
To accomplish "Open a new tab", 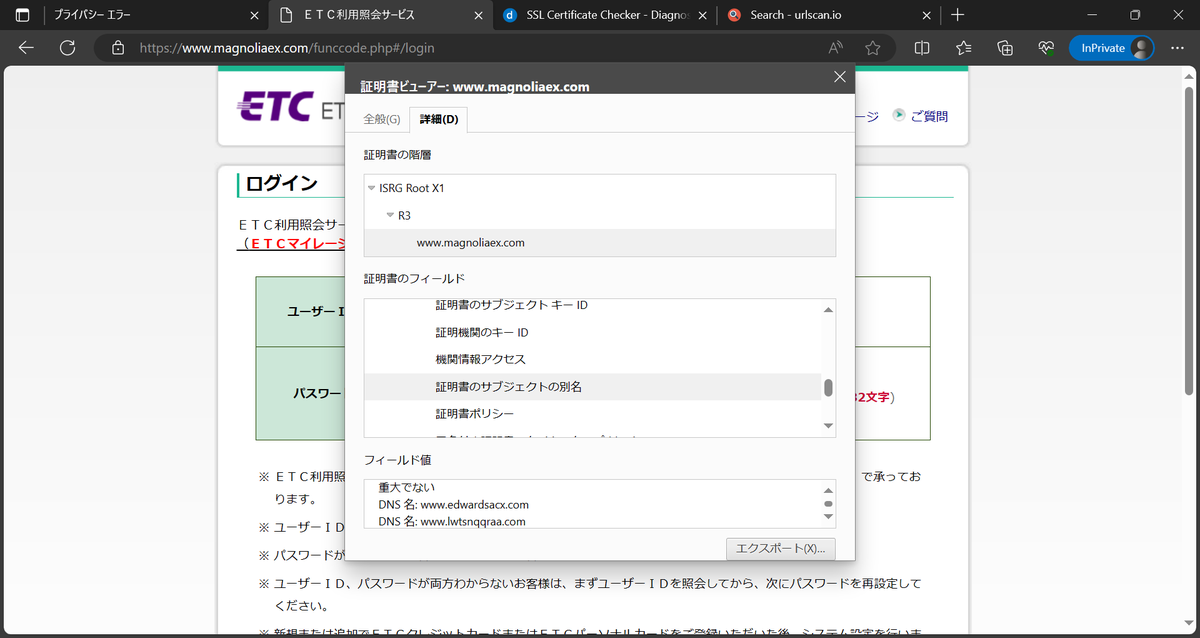I will [x=957, y=15].
